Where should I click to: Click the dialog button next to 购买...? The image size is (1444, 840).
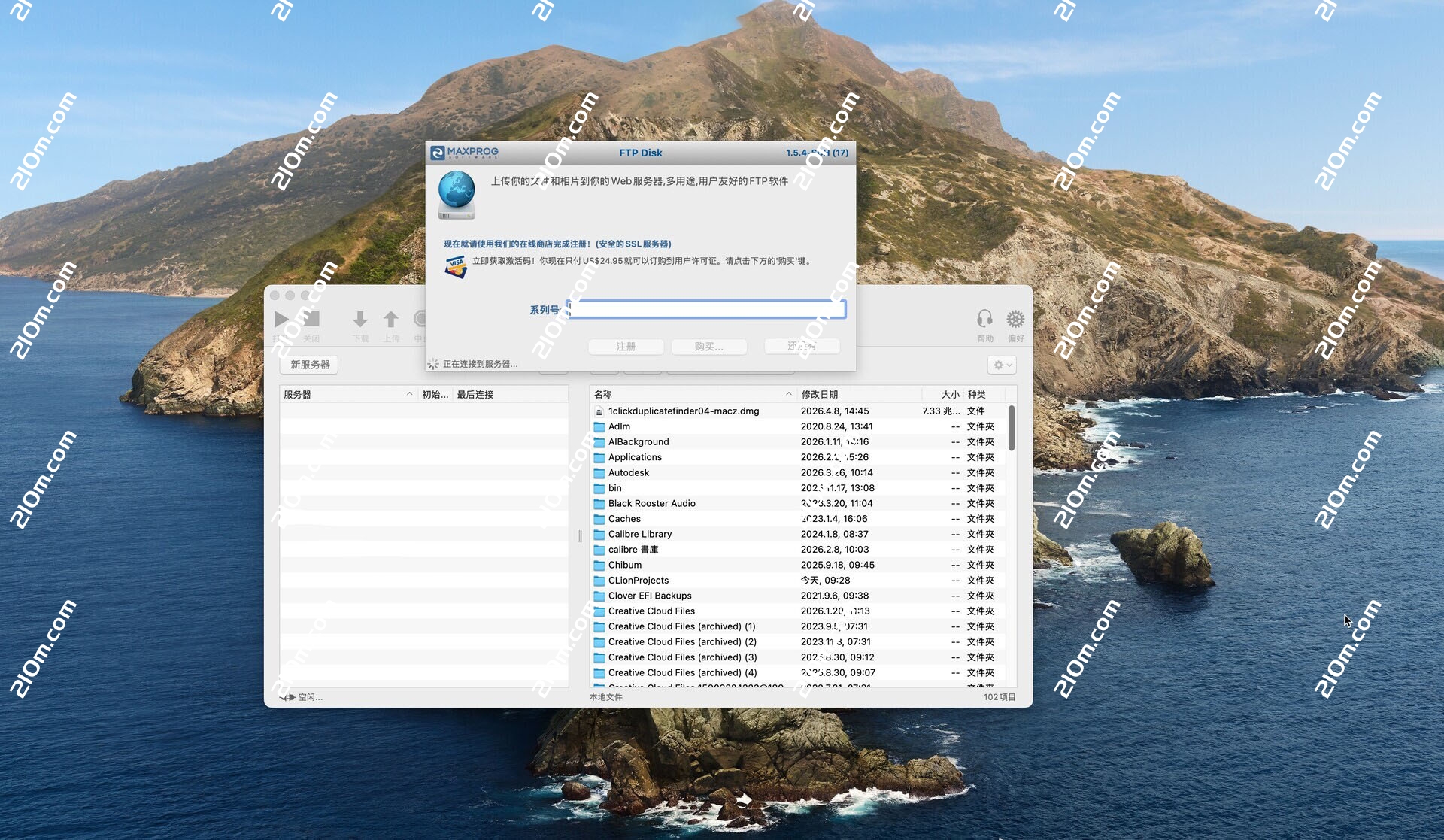[x=802, y=346]
